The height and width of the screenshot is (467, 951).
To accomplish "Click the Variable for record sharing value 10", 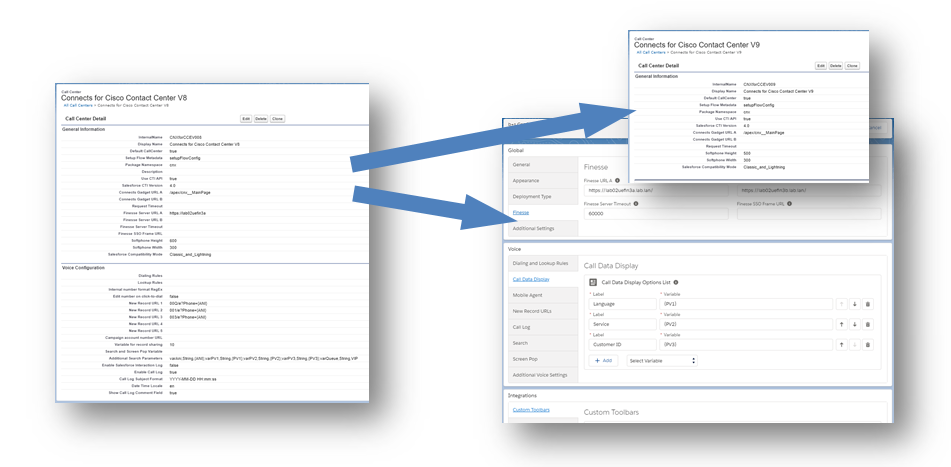I will (x=172, y=344).
